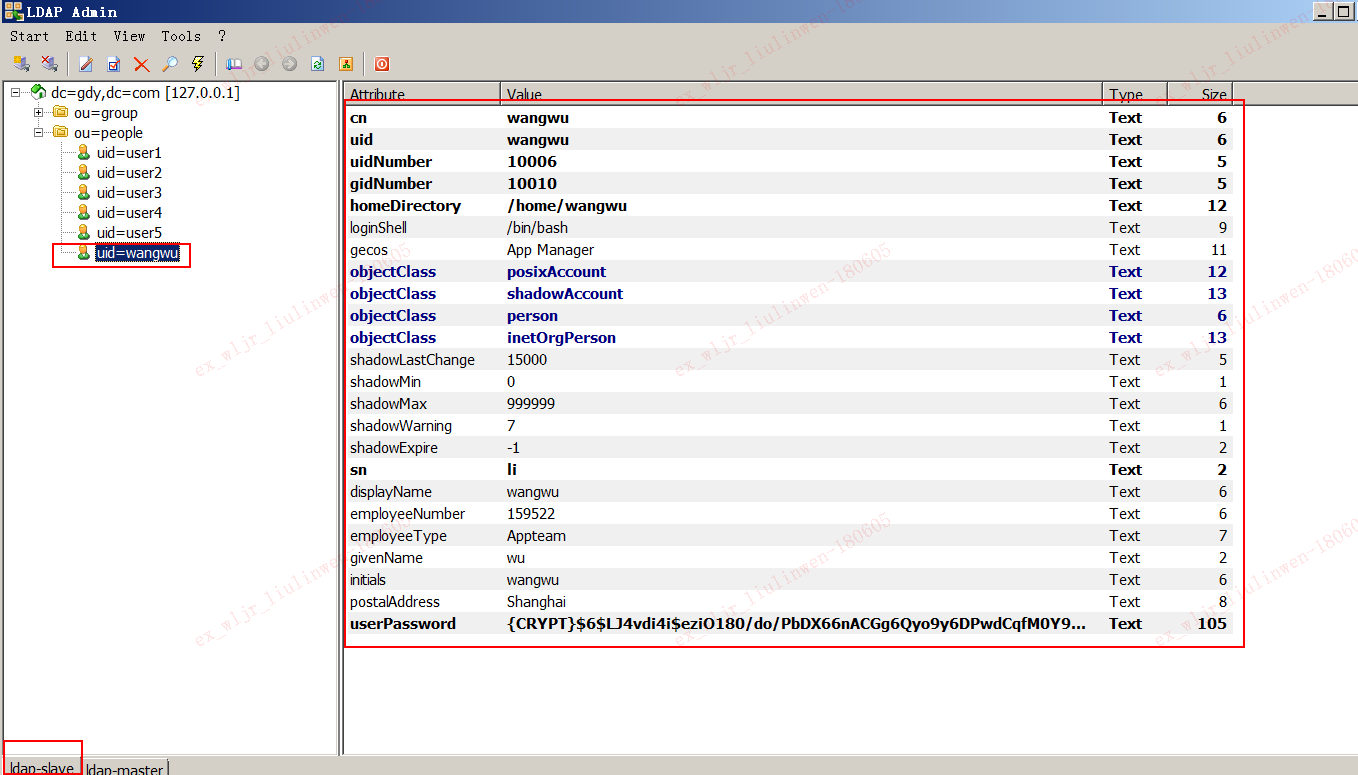The height and width of the screenshot is (775, 1358).
Task: Click the LDAP Admin title bar icon
Action: [x=13, y=12]
